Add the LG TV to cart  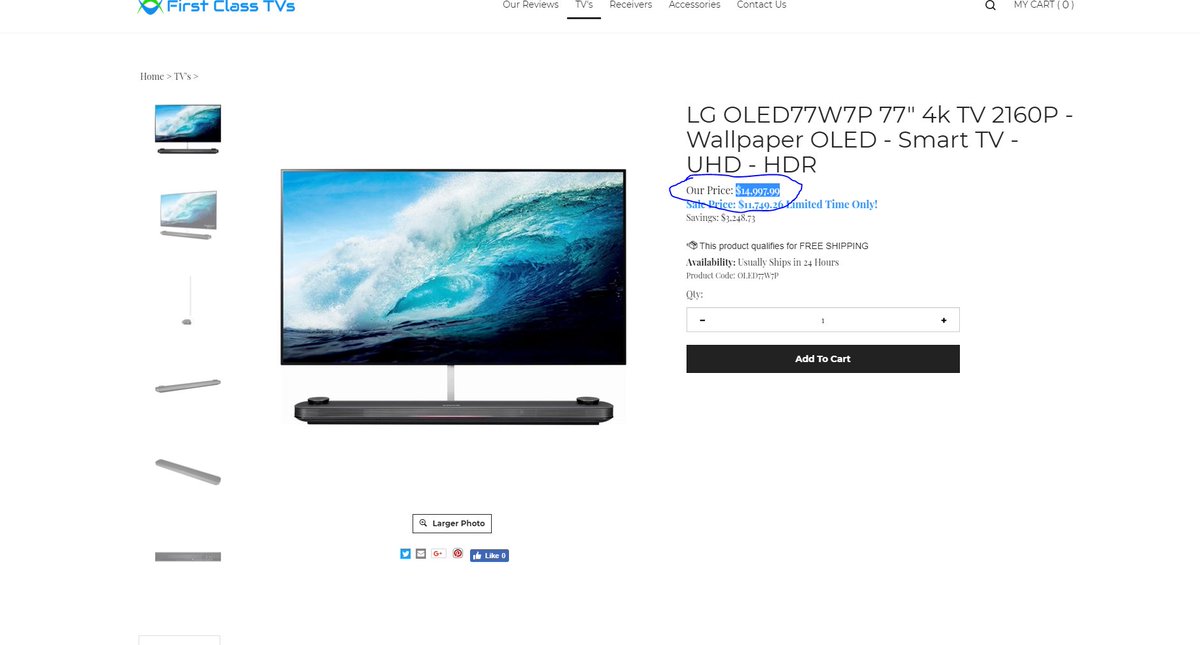click(823, 359)
